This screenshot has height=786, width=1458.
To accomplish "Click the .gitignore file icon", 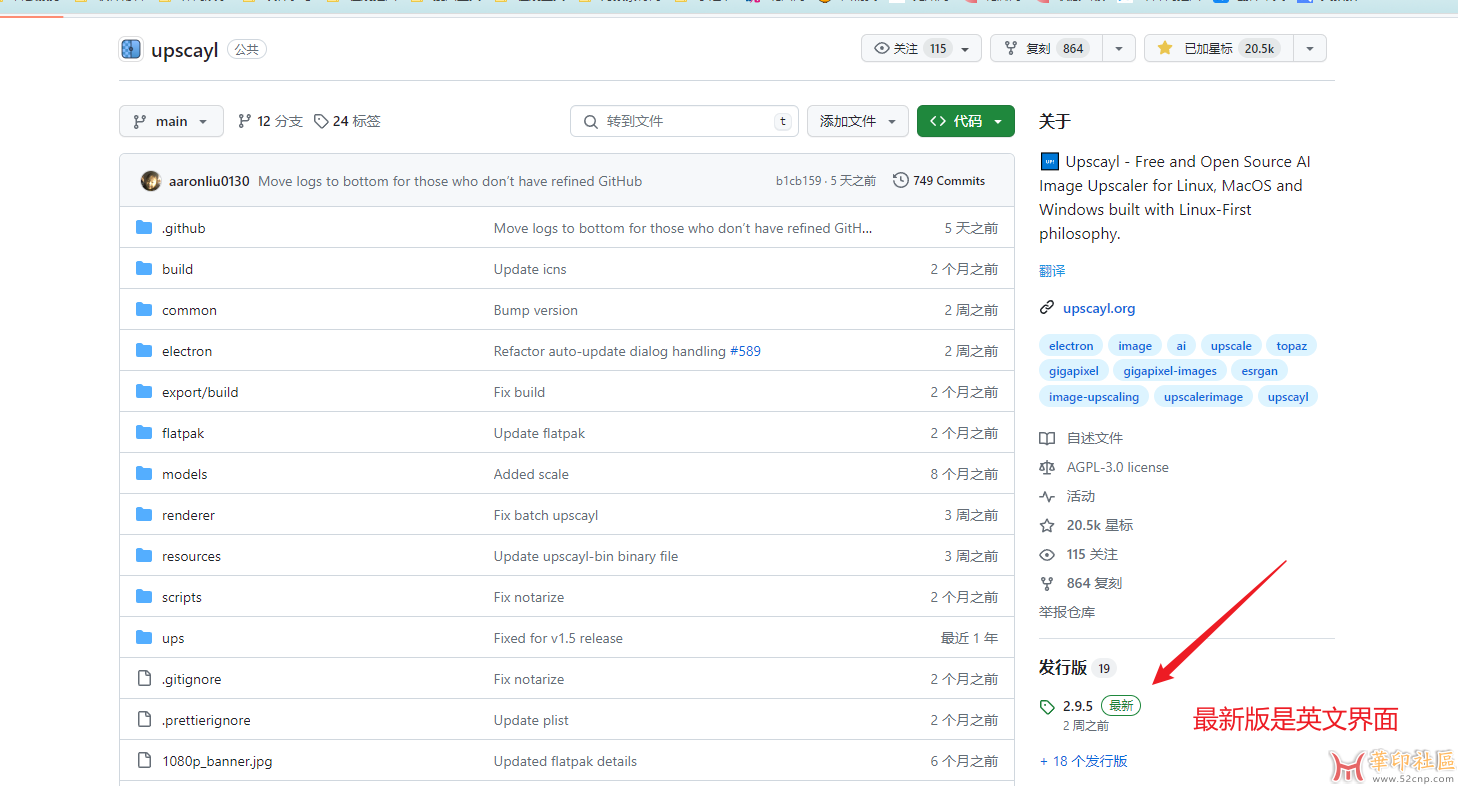I will tap(144, 678).
